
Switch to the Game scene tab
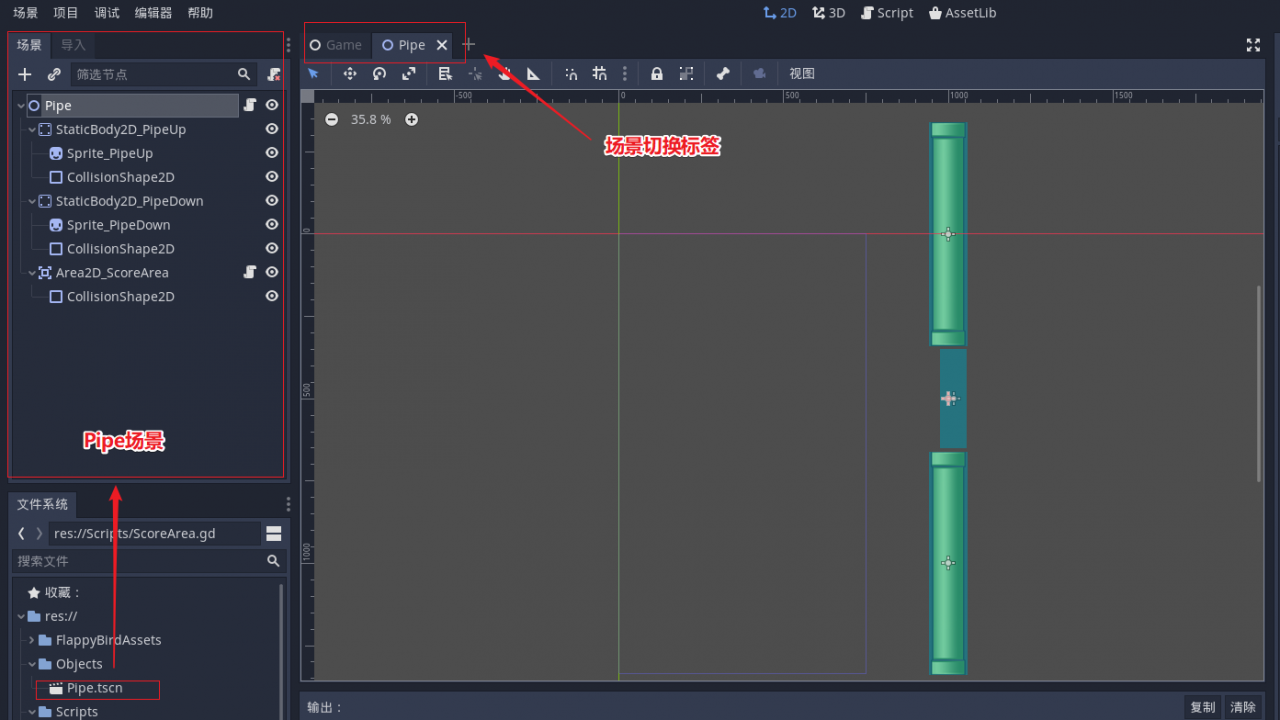(336, 45)
